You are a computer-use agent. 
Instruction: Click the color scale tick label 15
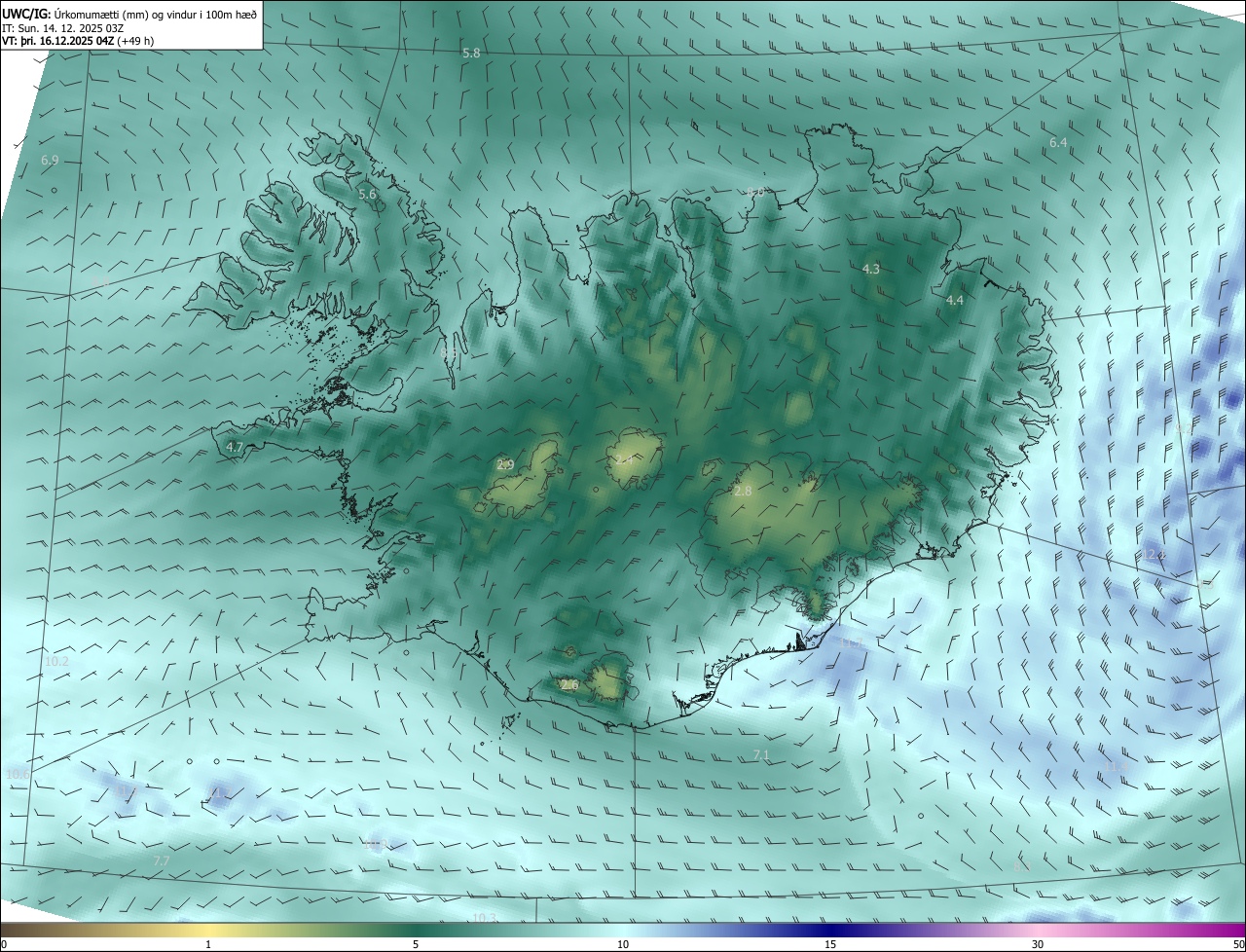pyautogui.click(x=830, y=944)
